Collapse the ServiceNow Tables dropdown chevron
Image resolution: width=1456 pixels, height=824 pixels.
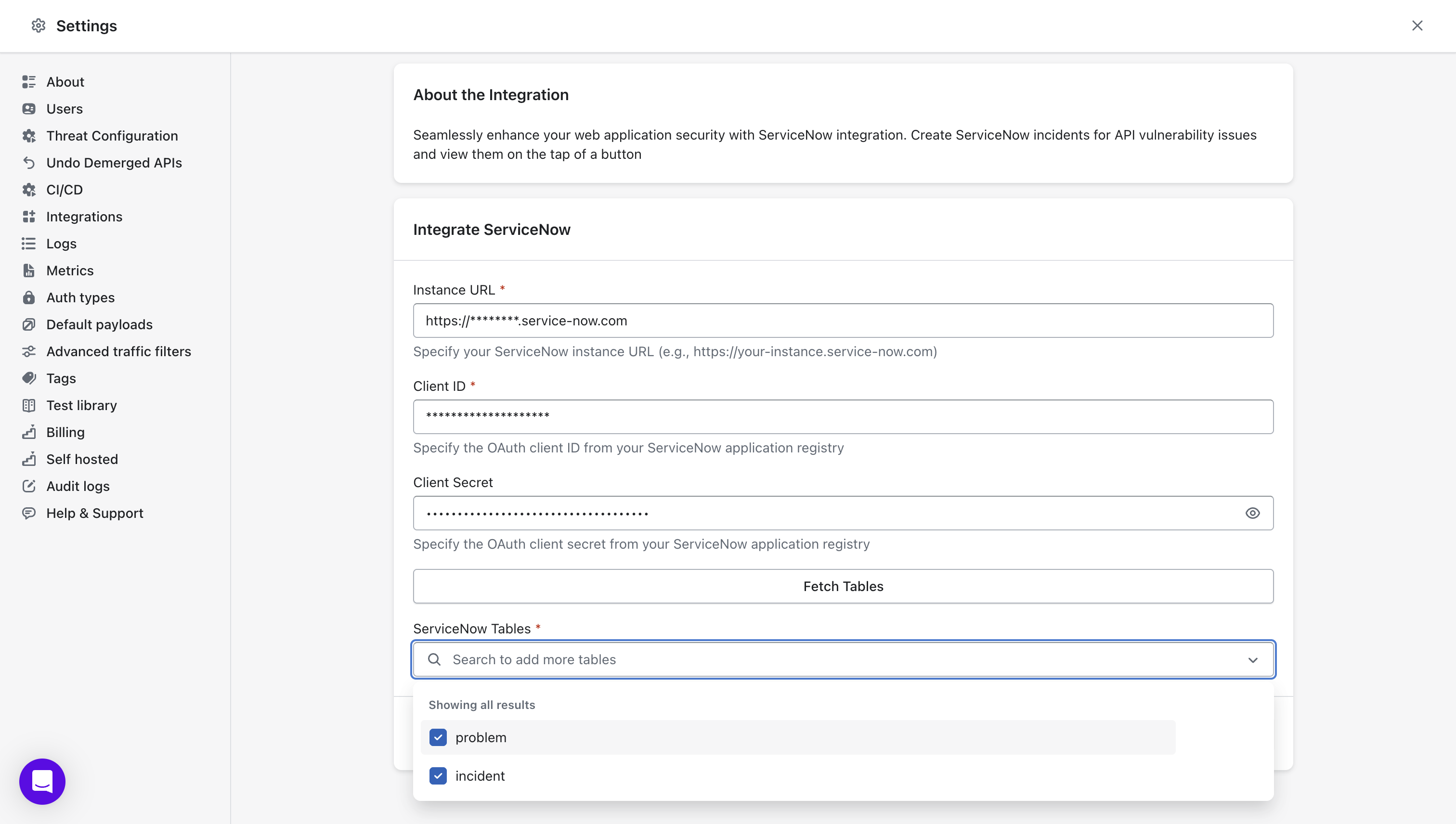(1253, 660)
